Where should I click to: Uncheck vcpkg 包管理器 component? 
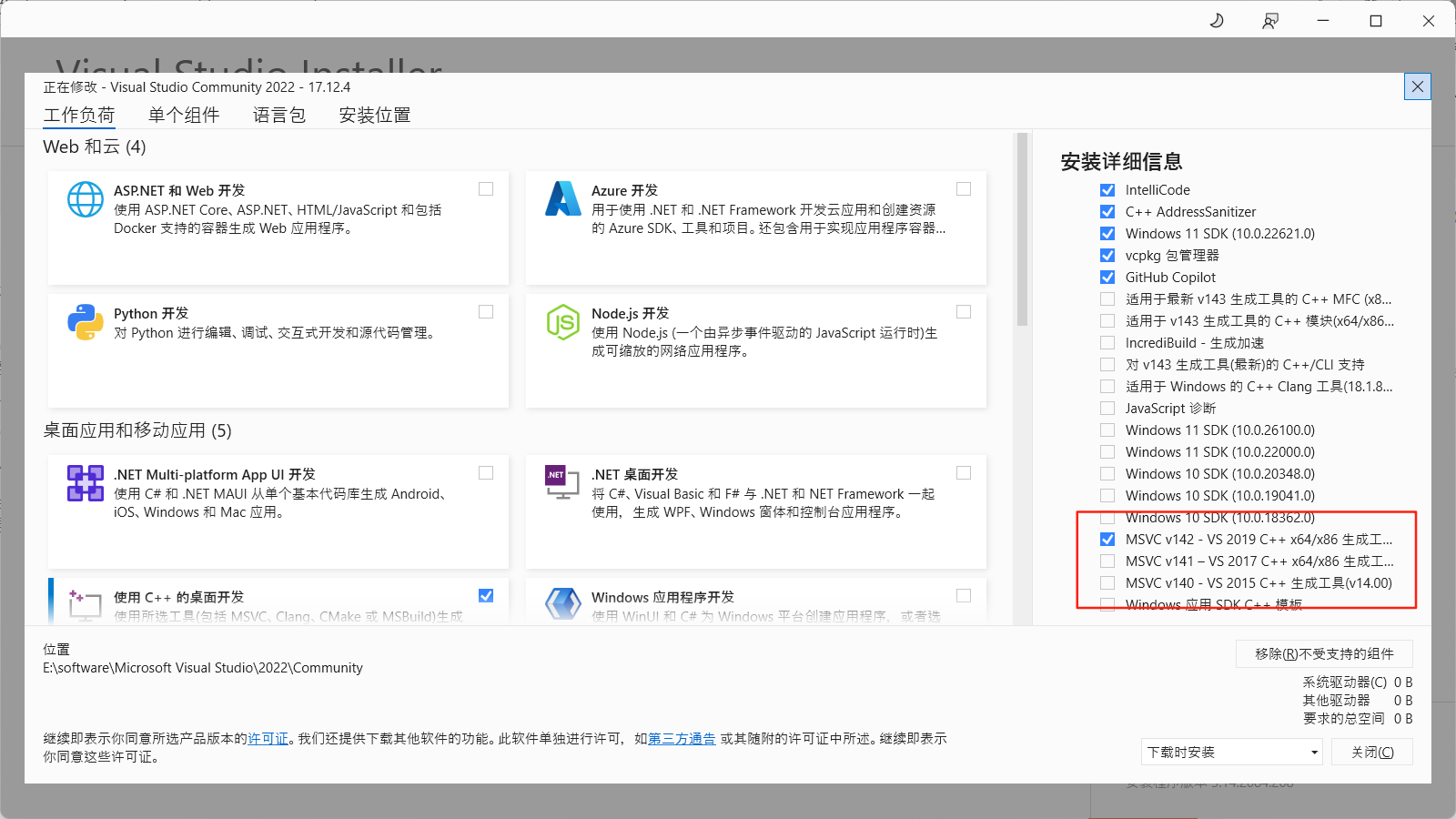click(1107, 256)
